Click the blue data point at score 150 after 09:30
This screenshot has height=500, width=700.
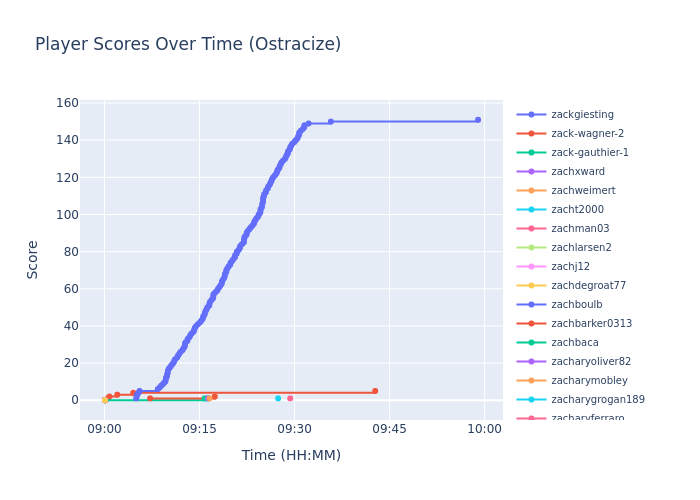point(331,122)
